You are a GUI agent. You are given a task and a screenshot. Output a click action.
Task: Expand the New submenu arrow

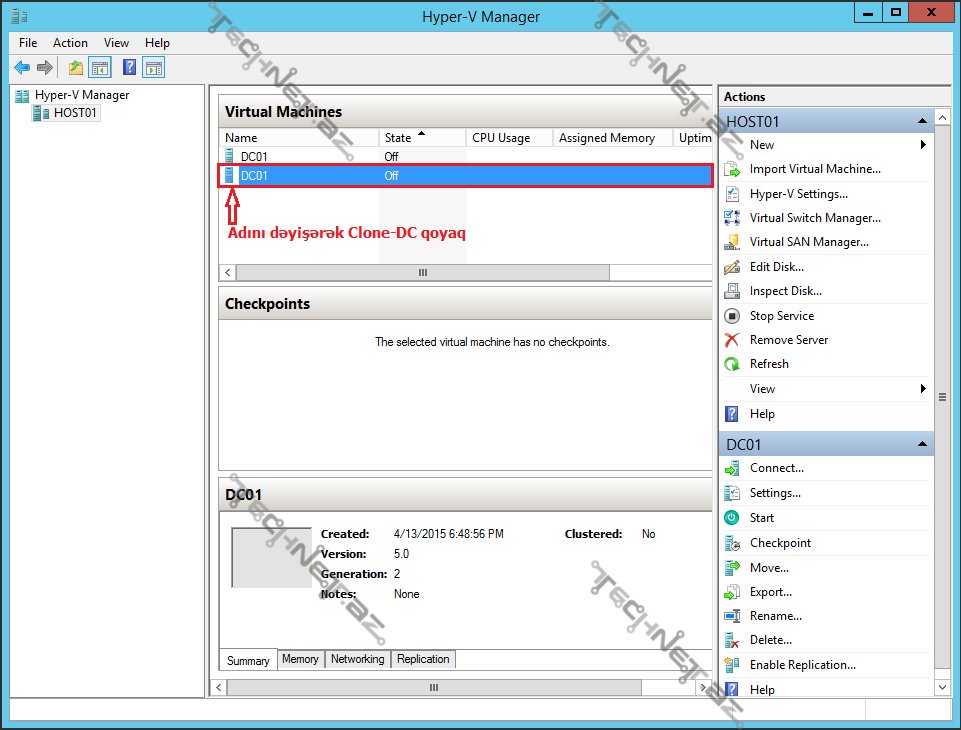(x=921, y=144)
